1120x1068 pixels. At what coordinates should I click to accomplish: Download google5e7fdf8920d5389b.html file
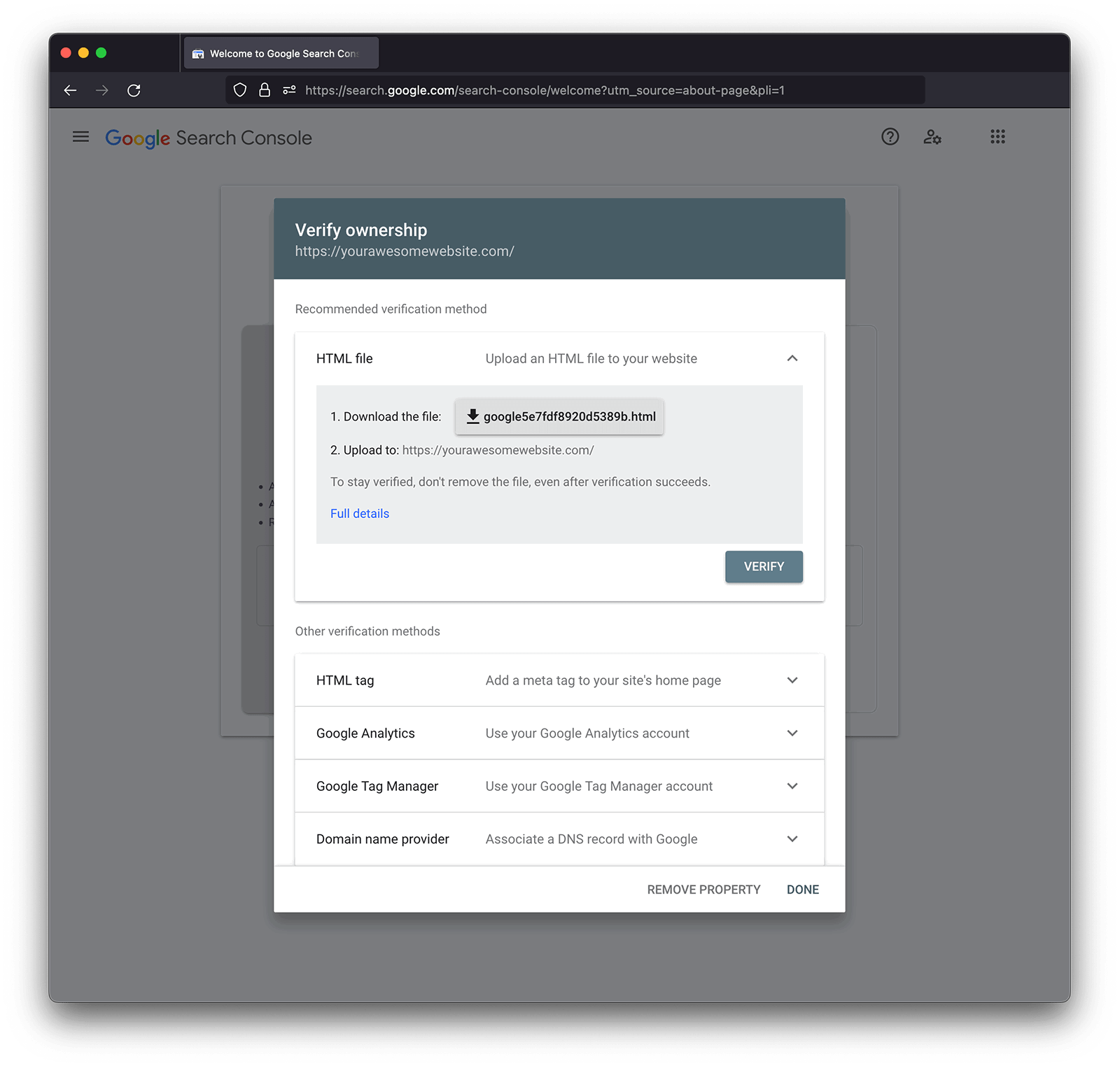click(559, 416)
